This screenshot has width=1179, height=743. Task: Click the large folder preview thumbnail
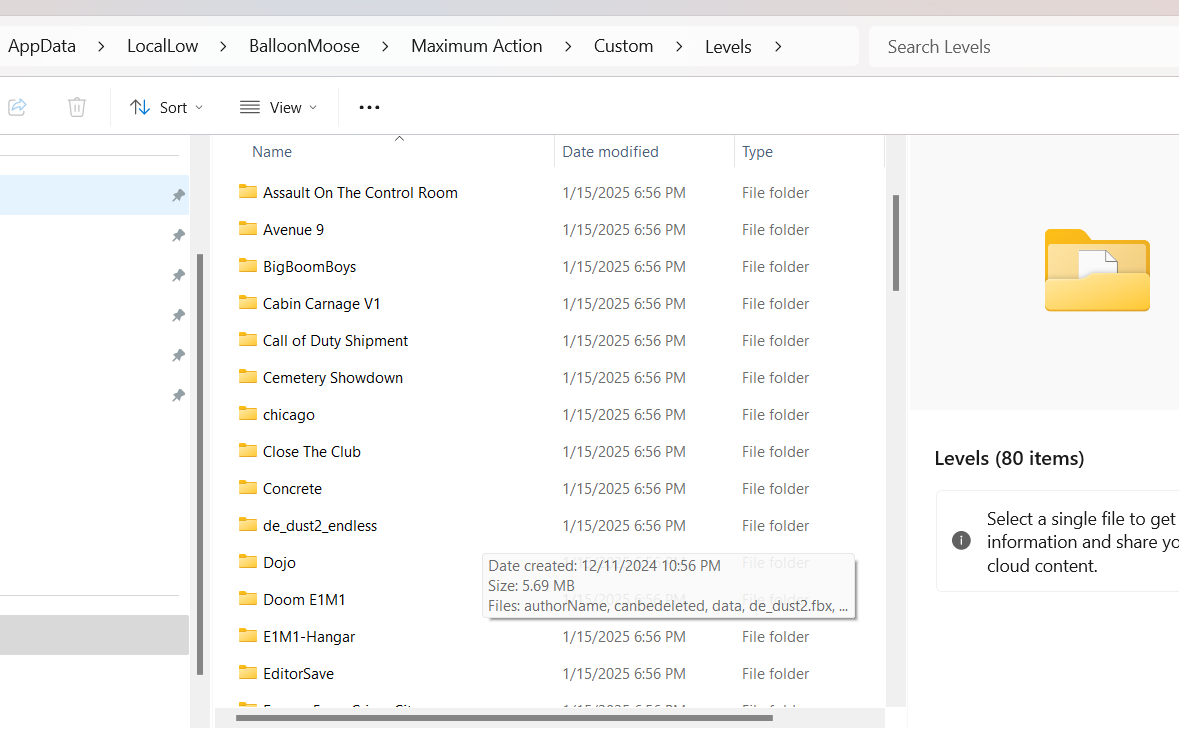[x=1097, y=270]
